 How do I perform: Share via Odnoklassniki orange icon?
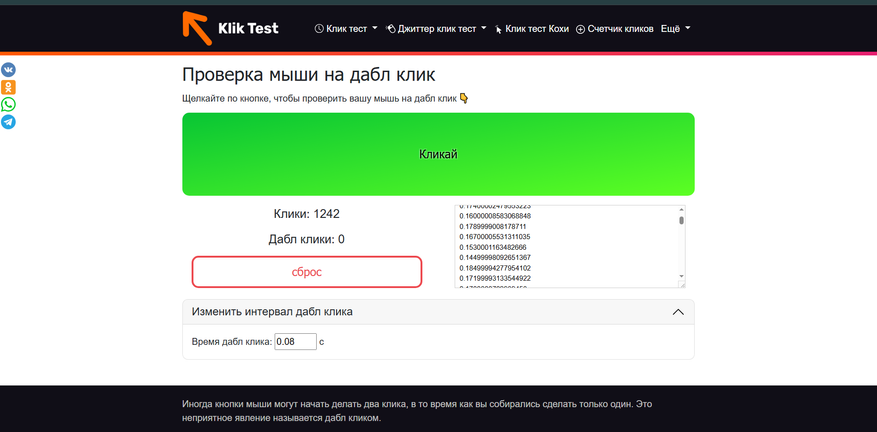[8, 87]
